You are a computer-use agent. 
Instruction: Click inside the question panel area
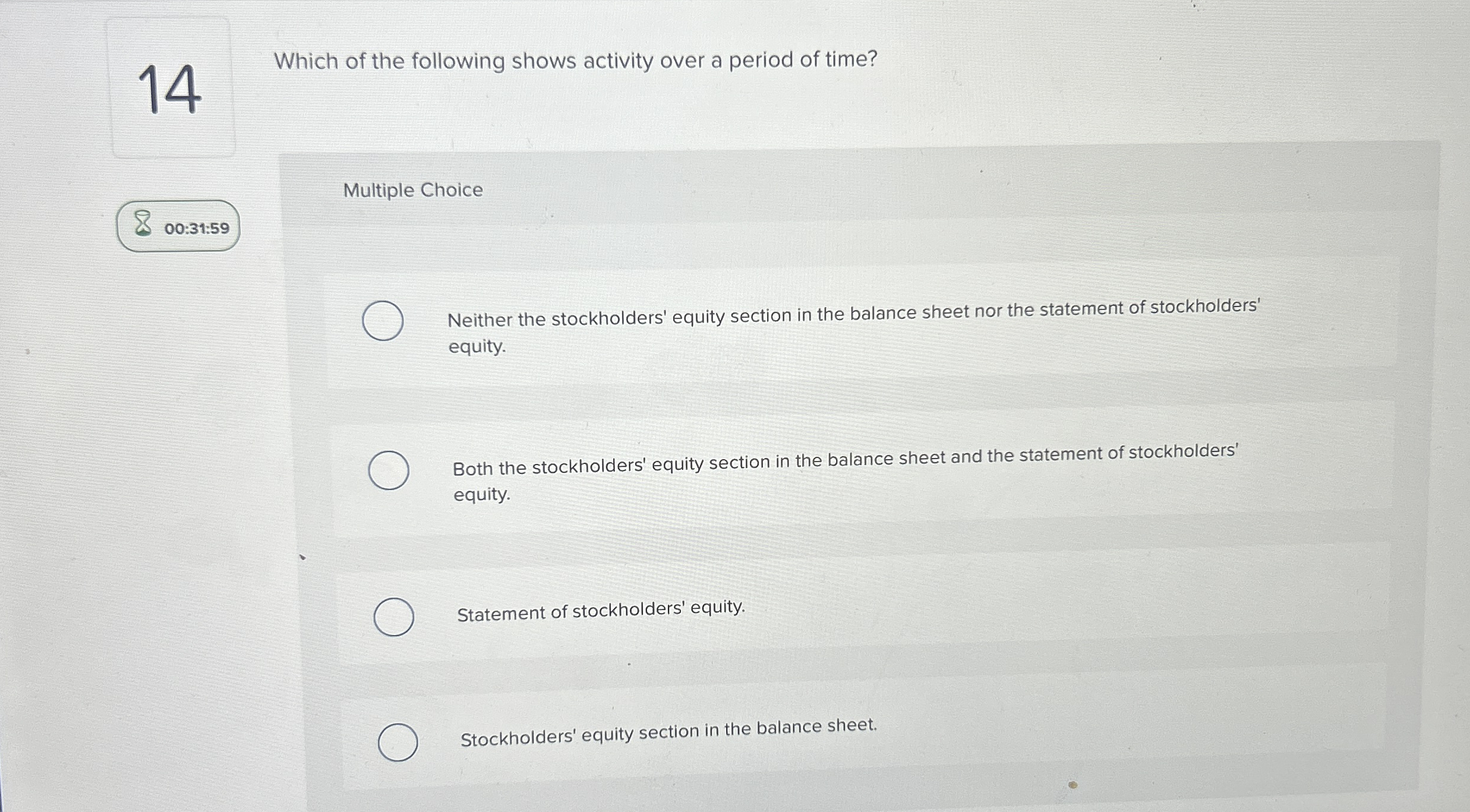[x=832, y=416]
